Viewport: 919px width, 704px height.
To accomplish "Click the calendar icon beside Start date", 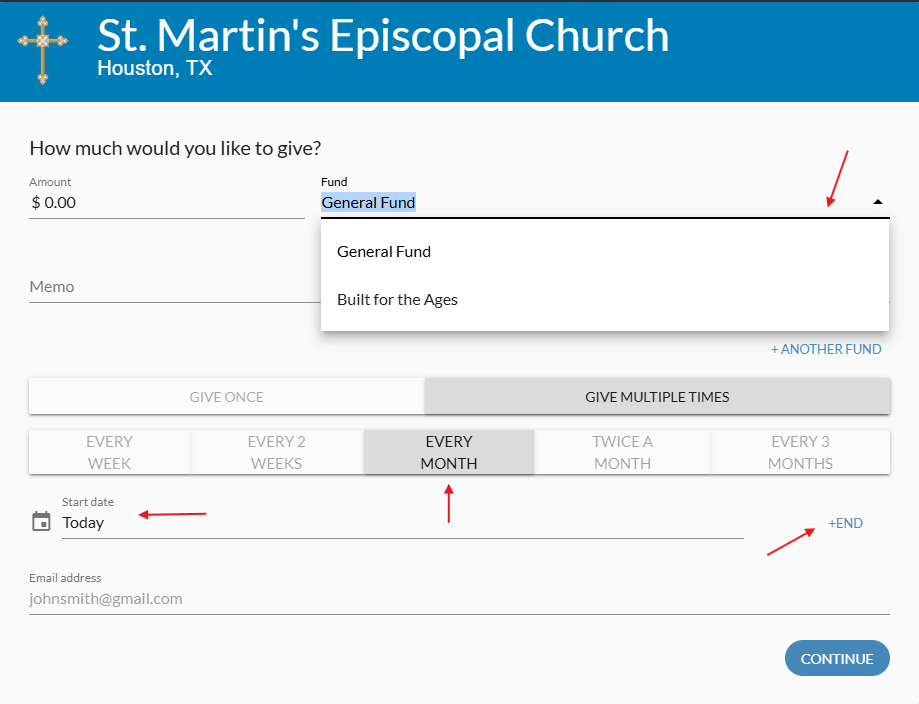I will 41,521.
